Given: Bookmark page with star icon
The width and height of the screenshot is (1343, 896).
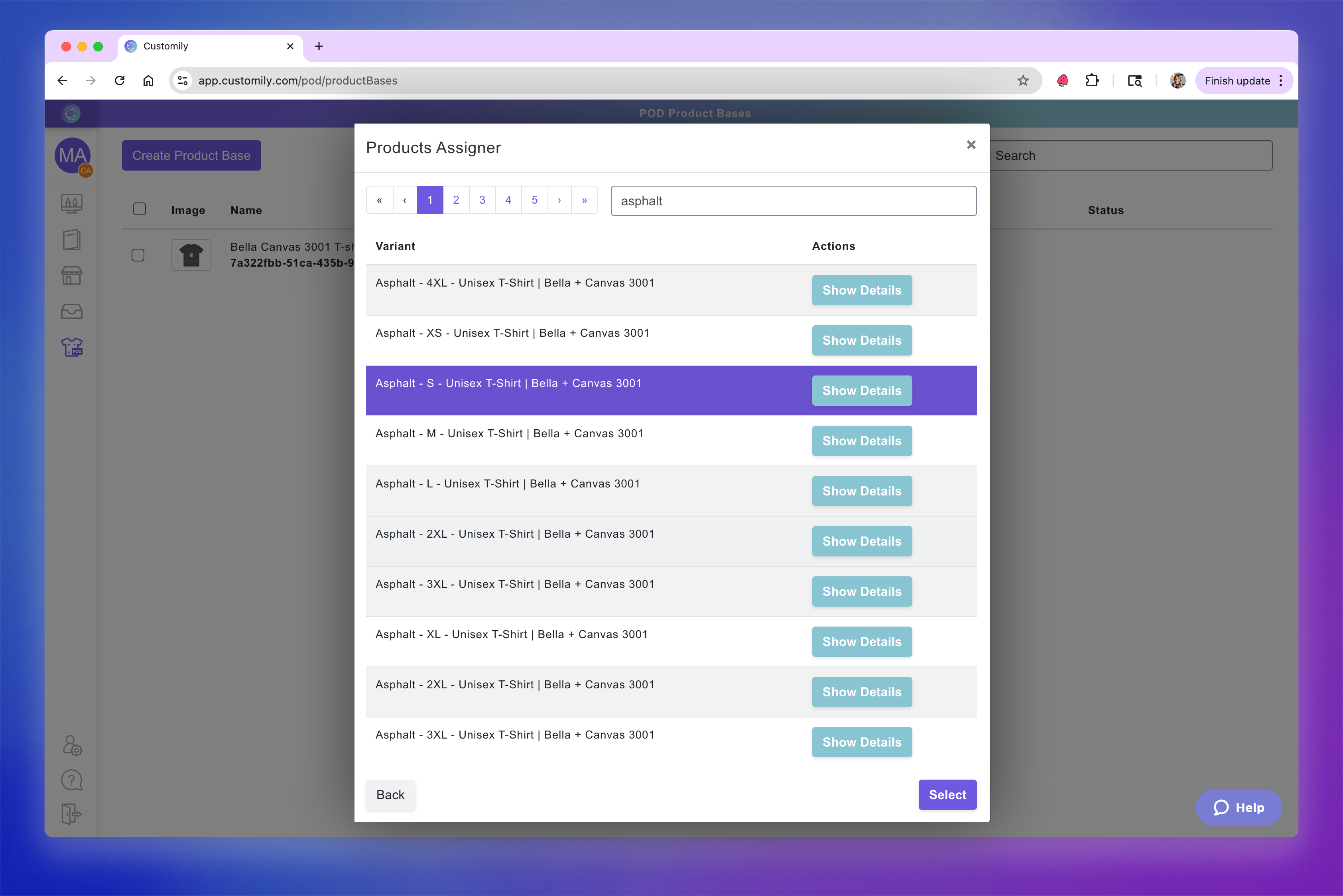Looking at the screenshot, I should 1023,81.
